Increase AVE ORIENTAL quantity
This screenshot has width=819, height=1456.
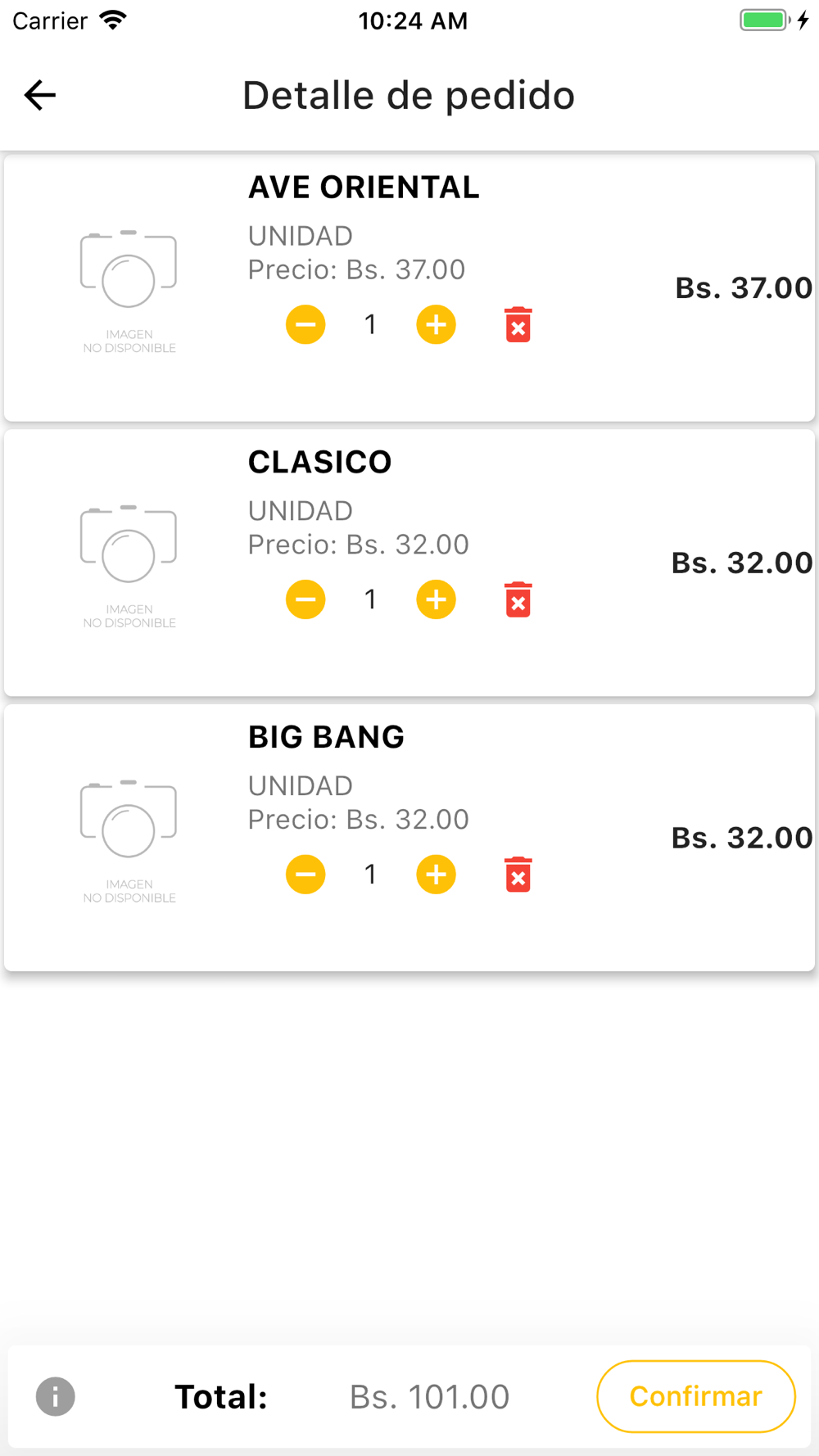click(436, 325)
